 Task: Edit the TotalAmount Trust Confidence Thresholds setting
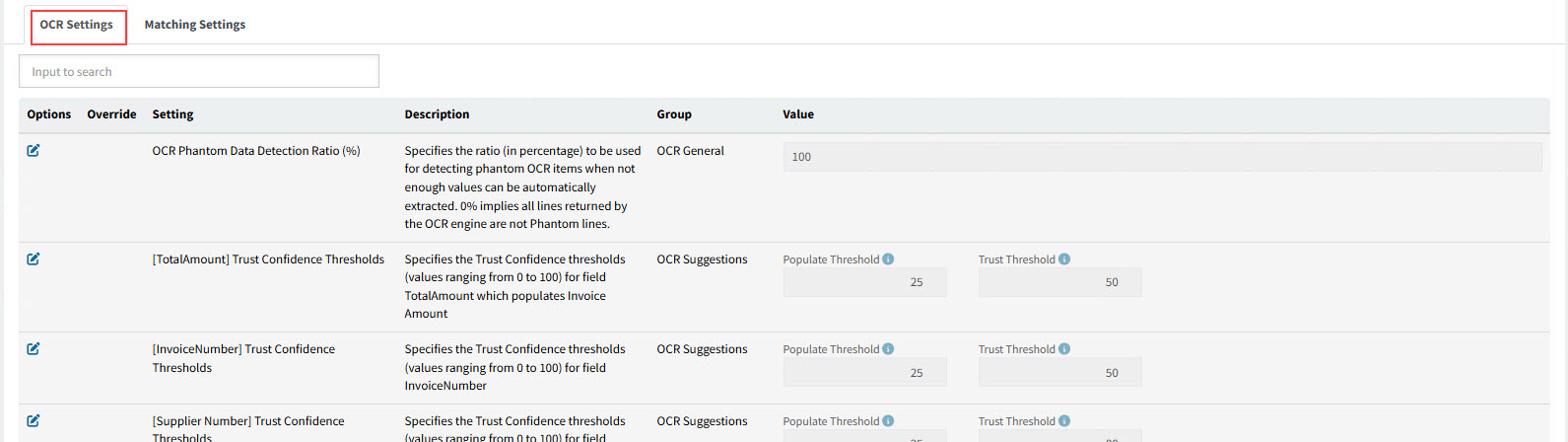(34, 259)
